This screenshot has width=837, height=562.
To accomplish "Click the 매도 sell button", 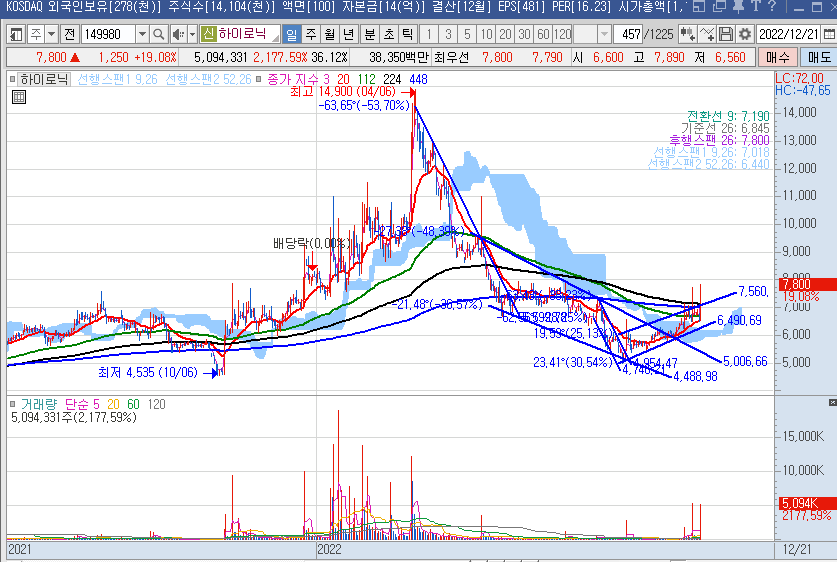I will (x=819, y=57).
